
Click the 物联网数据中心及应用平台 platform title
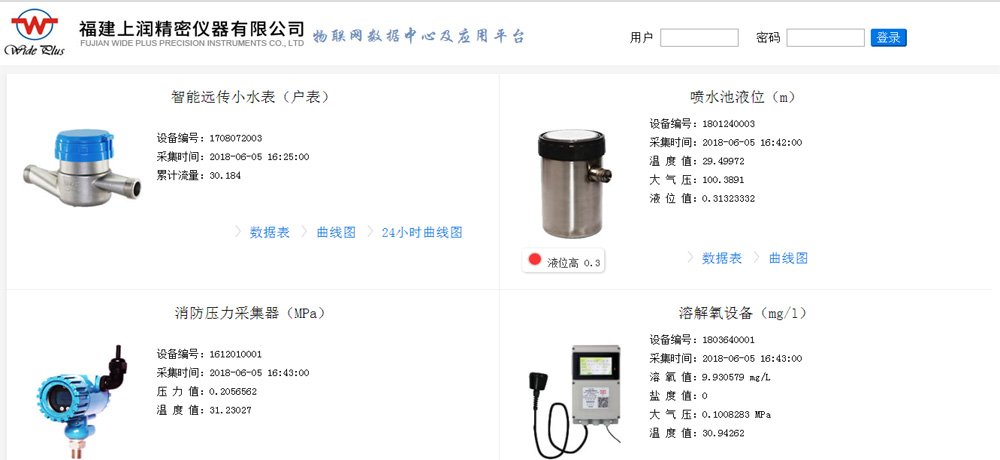coord(418,36)
